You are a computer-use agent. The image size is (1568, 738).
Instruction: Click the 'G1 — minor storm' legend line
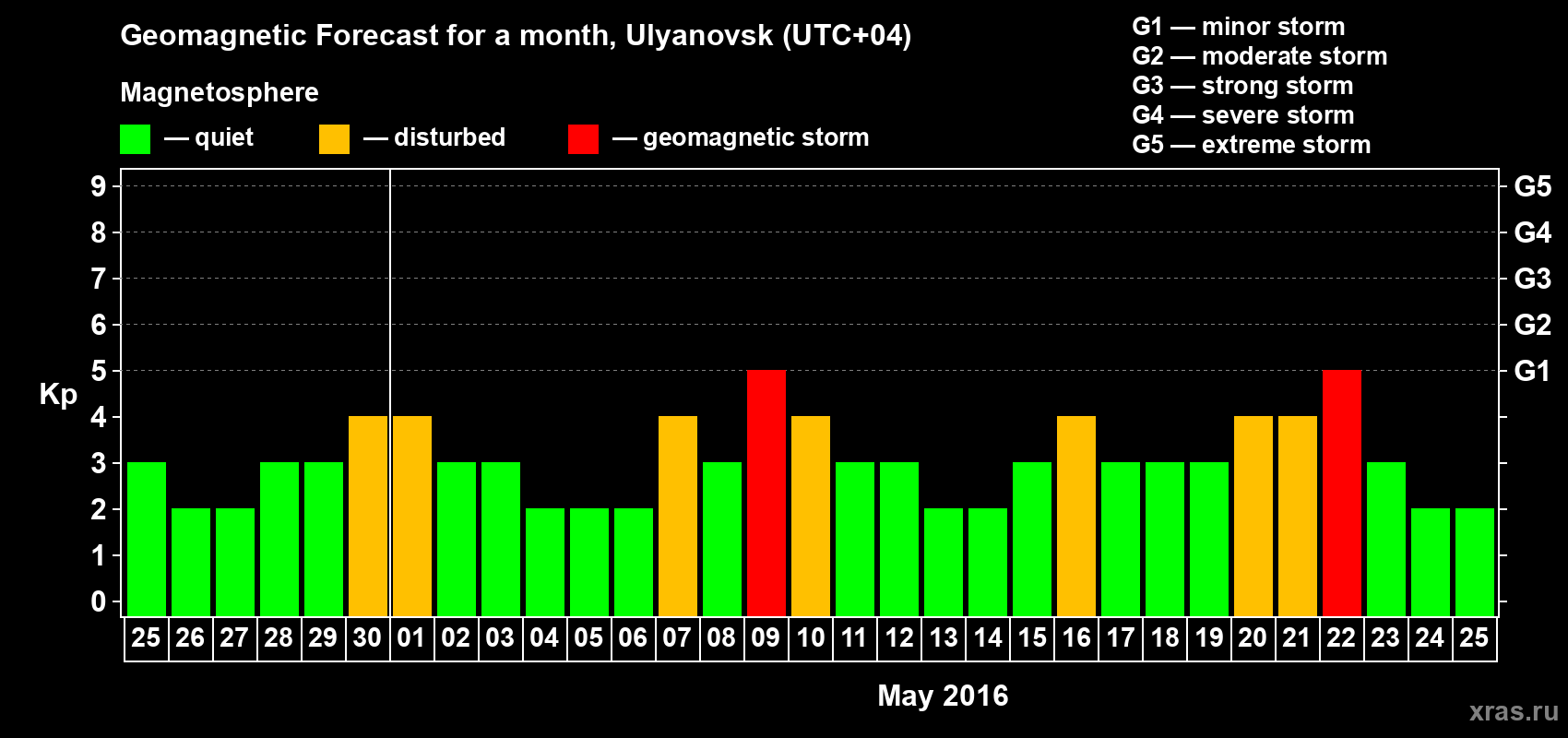[x=1239, y=27]
